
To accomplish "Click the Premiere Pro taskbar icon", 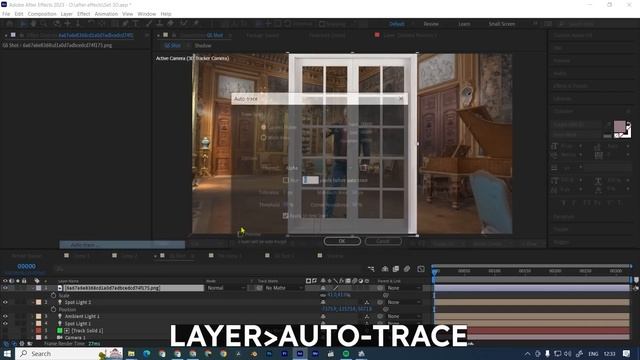I will [284, 353].
